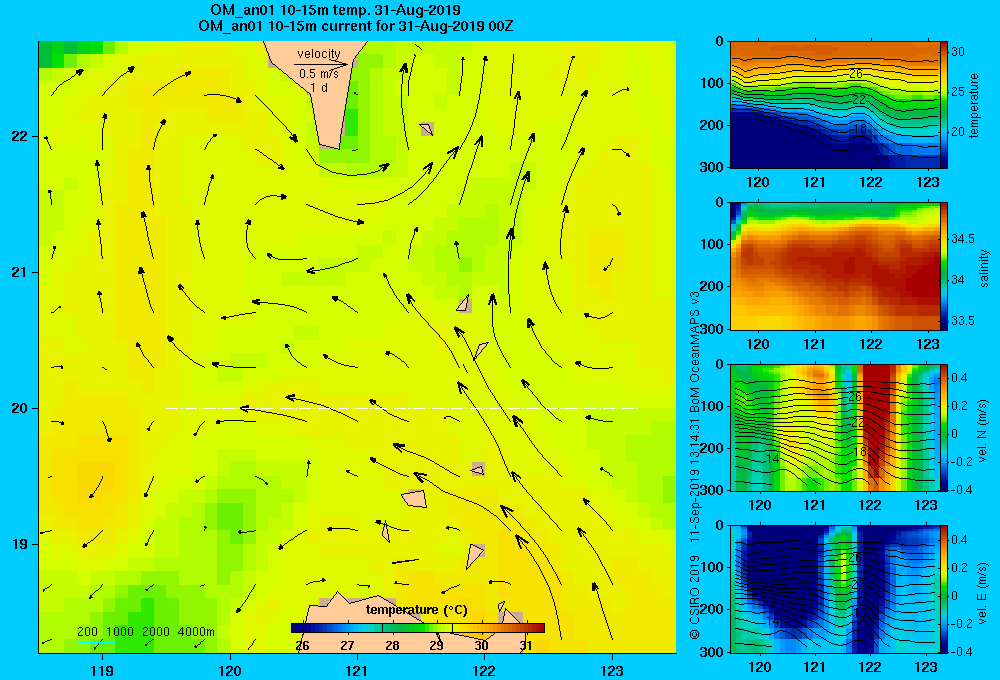
Task: Click the 'vel. E (m/s)' label
Action: [x=983, y=592]
